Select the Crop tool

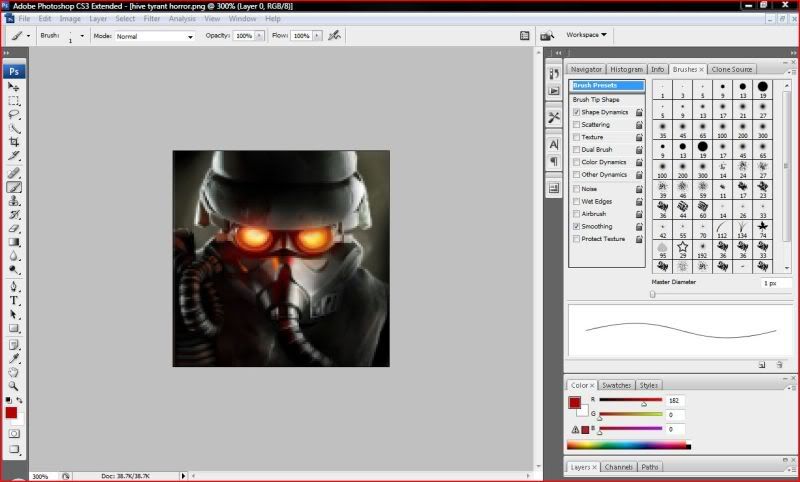(x=14, y=142)
